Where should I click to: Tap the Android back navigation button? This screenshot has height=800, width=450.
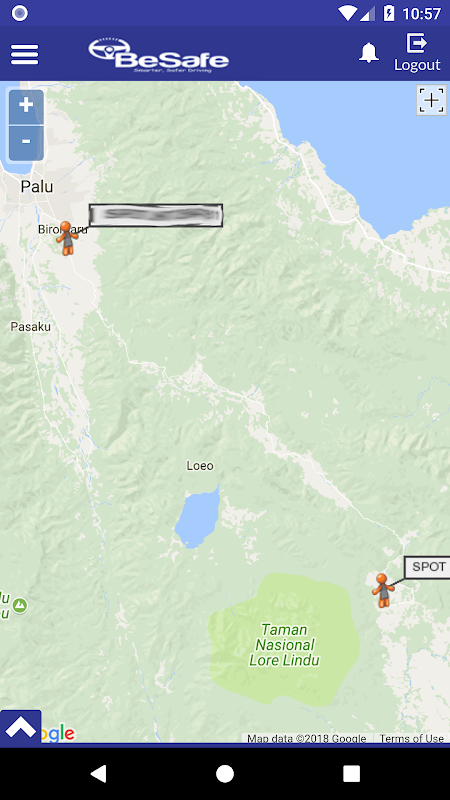tap(98, 773)
